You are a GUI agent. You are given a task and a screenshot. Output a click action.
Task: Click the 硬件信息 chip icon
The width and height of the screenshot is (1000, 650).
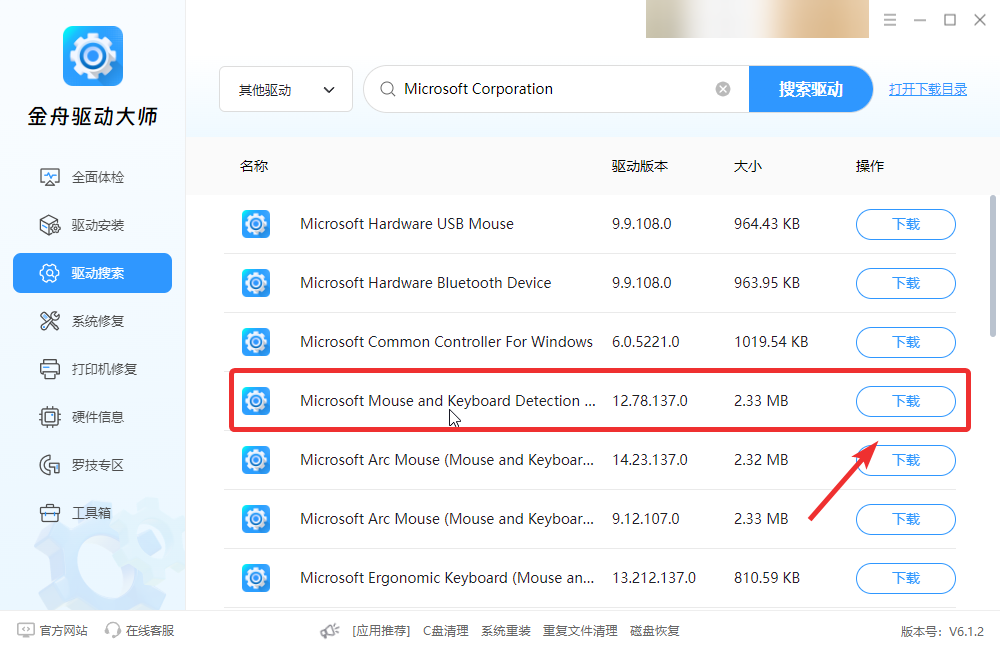(50, 417)
